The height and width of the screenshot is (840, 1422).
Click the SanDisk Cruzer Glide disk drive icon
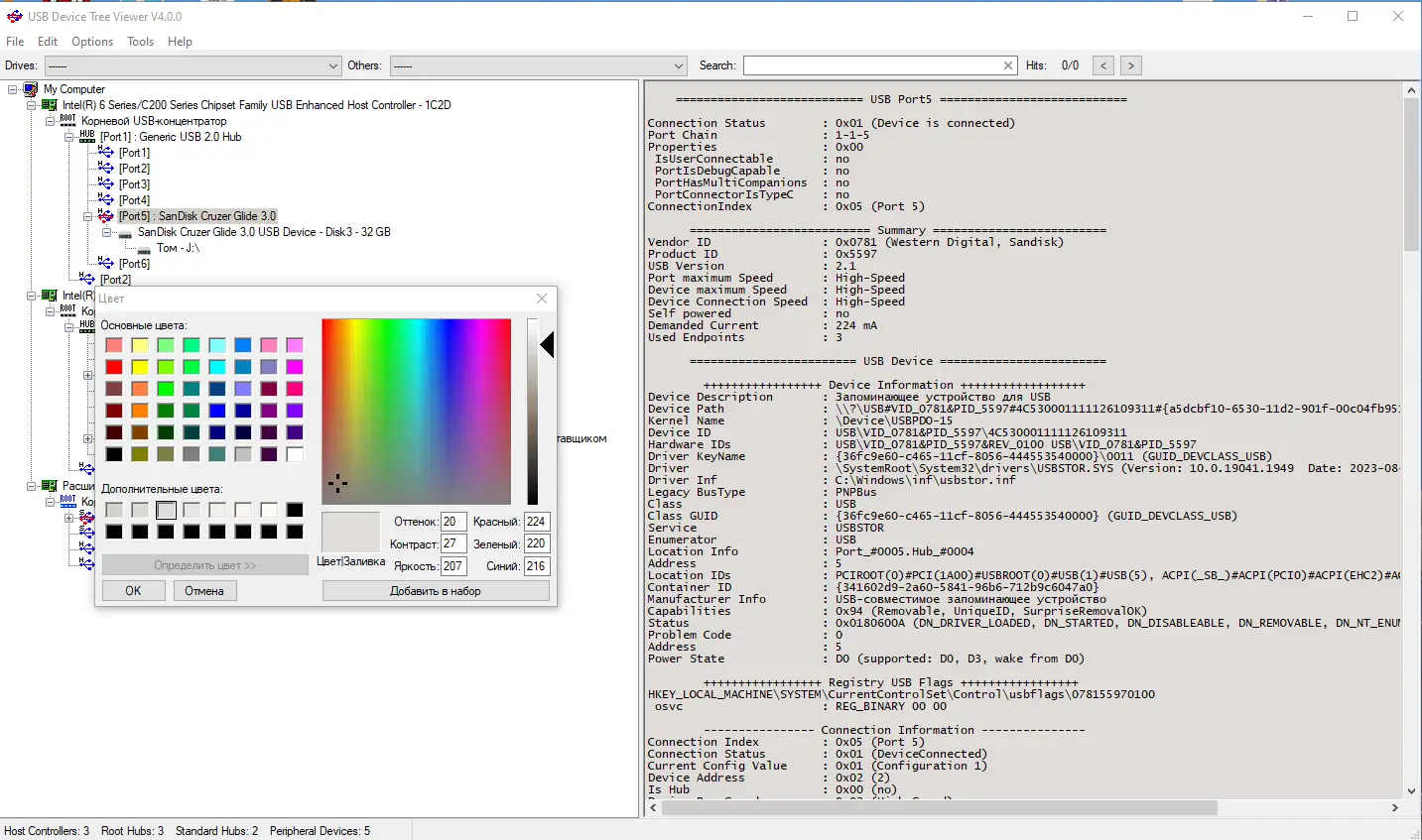pyautogui.click(x=125, y=232)
